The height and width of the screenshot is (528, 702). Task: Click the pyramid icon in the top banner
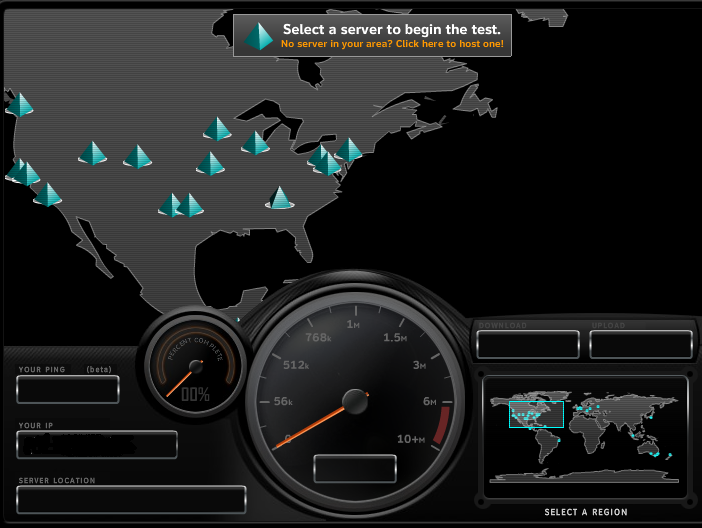point(259,36)
